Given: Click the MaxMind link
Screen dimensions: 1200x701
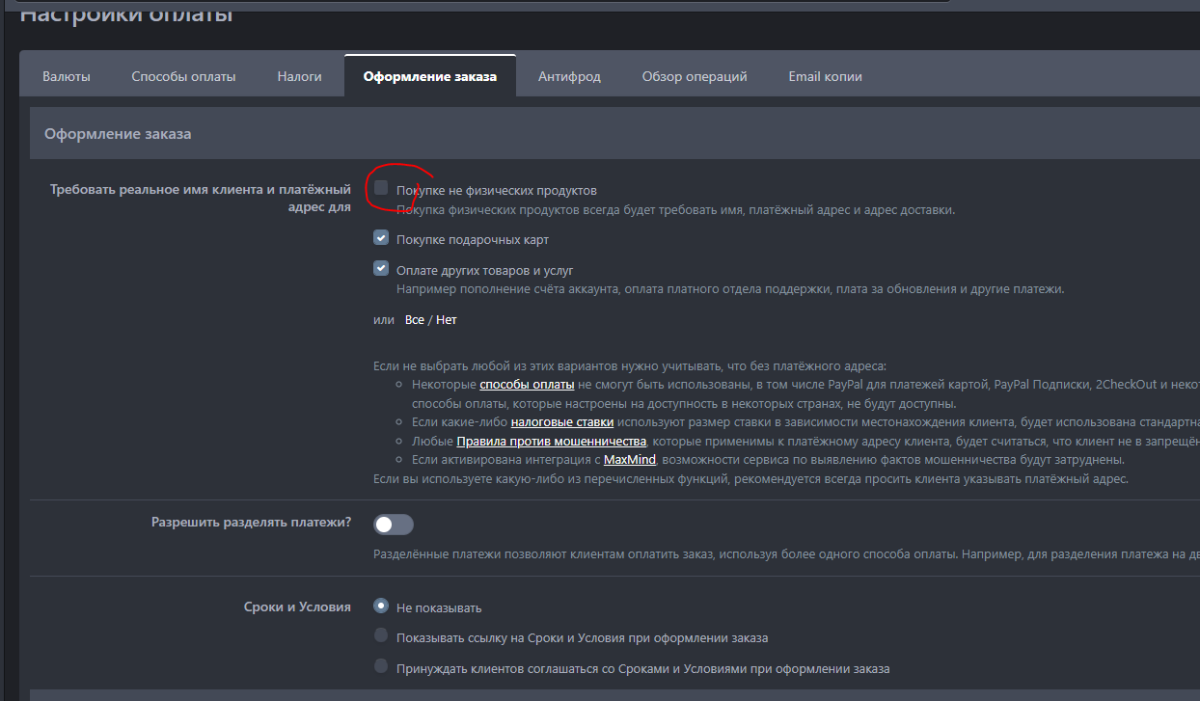Looking at the screenshot, I should [629, 460].
